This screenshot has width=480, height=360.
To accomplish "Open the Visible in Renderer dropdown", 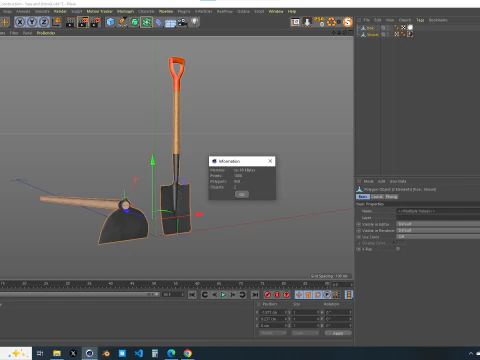I will click(438, 230).
